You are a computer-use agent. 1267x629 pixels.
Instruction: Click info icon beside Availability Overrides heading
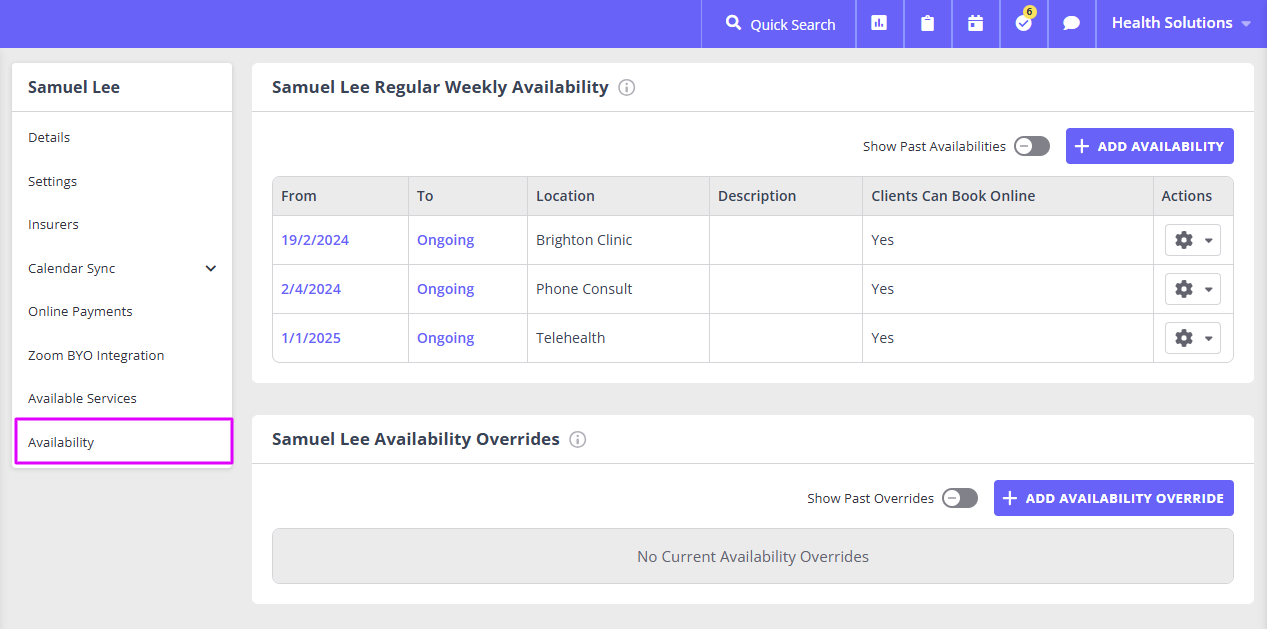(578, 440)
